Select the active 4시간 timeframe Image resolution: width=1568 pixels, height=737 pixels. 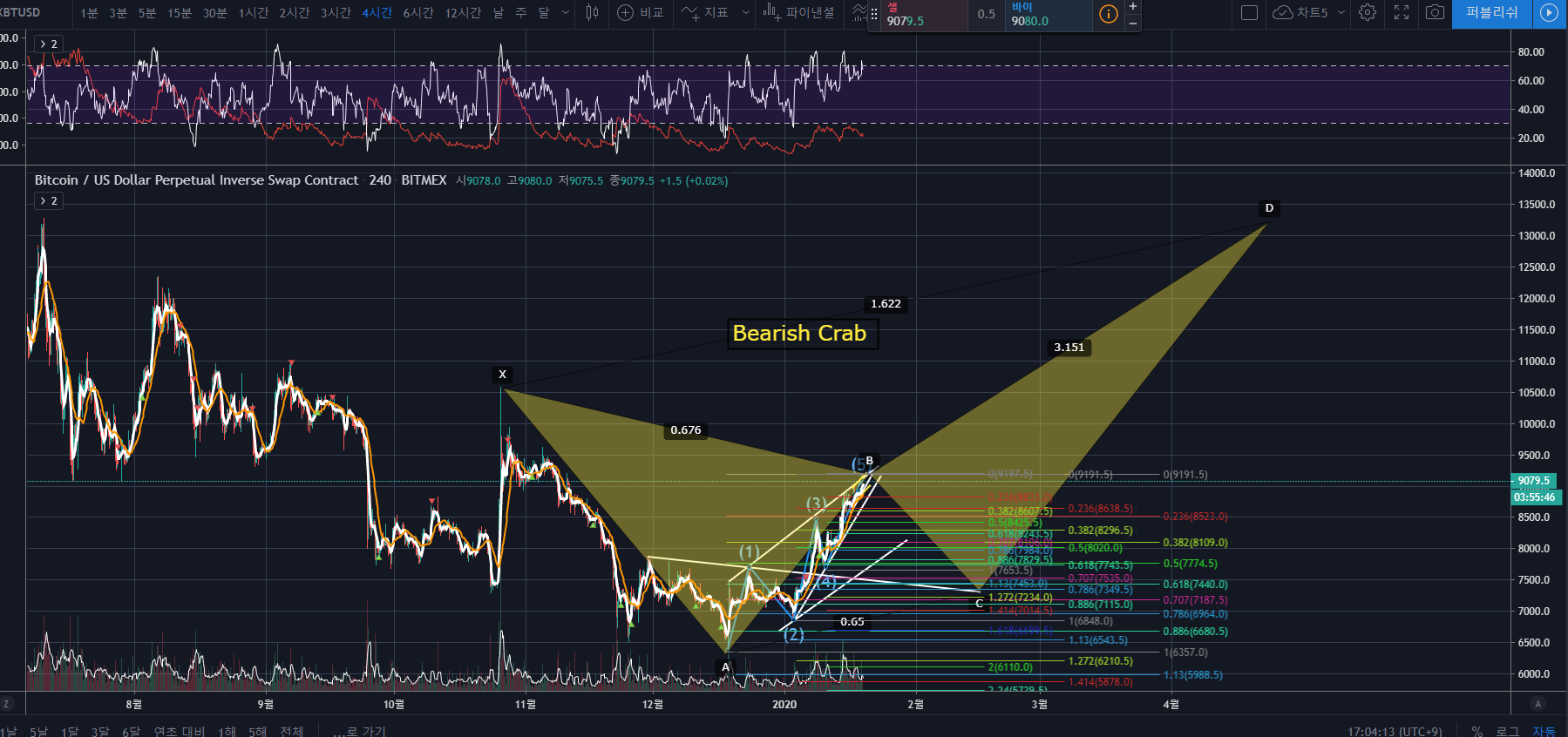coord(377,13)
